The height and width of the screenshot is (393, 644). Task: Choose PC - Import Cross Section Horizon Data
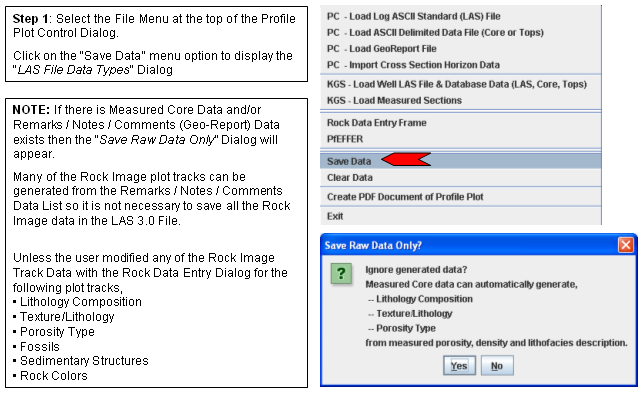(x=460, y=65)
